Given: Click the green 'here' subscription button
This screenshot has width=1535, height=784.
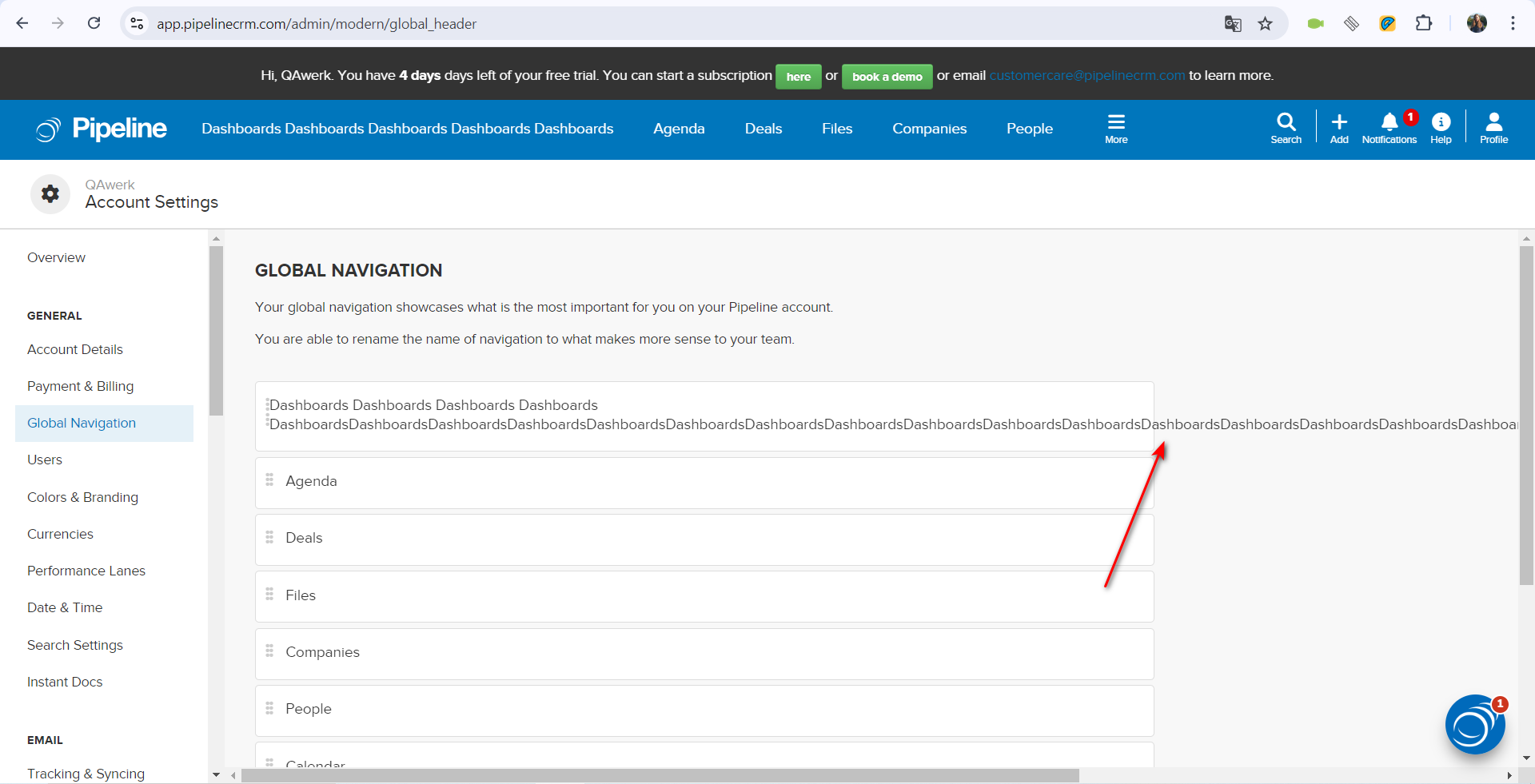Looking at the screenshot, I should click(x=799, y=77).
